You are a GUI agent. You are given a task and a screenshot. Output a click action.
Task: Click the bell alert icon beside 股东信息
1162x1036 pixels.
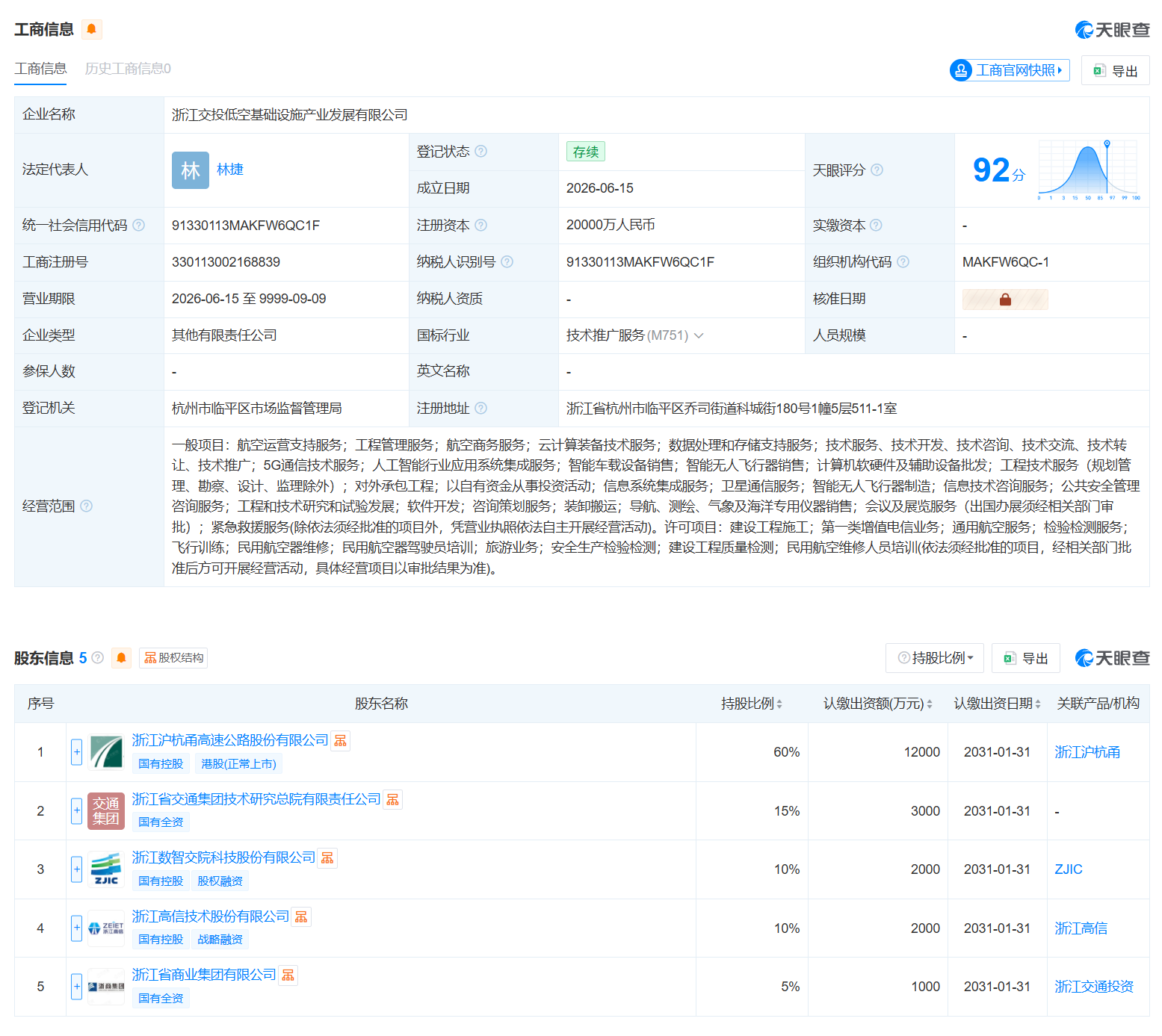pyautogui.click(x=121, y=658)
